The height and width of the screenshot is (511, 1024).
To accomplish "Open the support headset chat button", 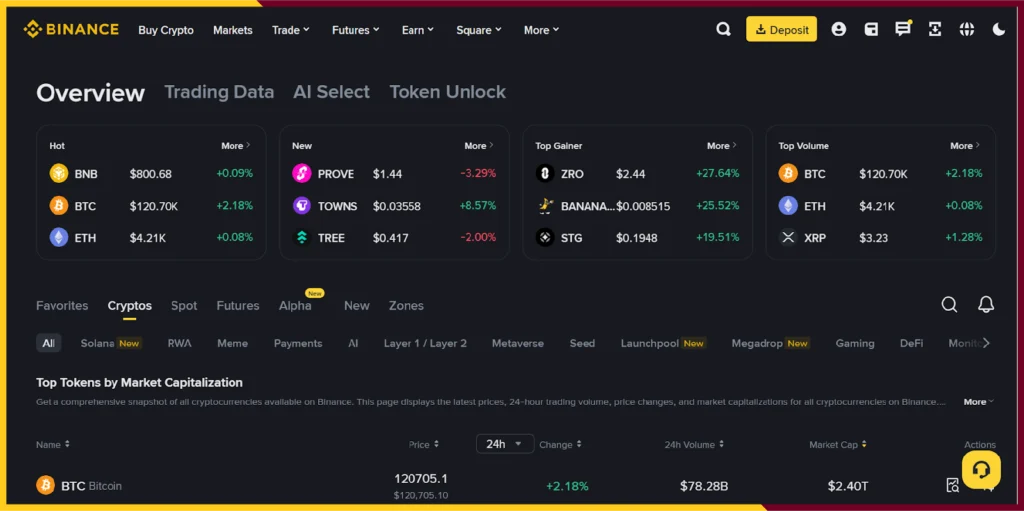I will (981, 470).
